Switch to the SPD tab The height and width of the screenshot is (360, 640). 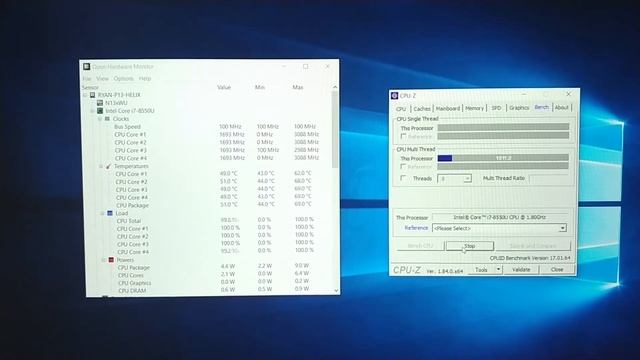[x=496, y=108]
